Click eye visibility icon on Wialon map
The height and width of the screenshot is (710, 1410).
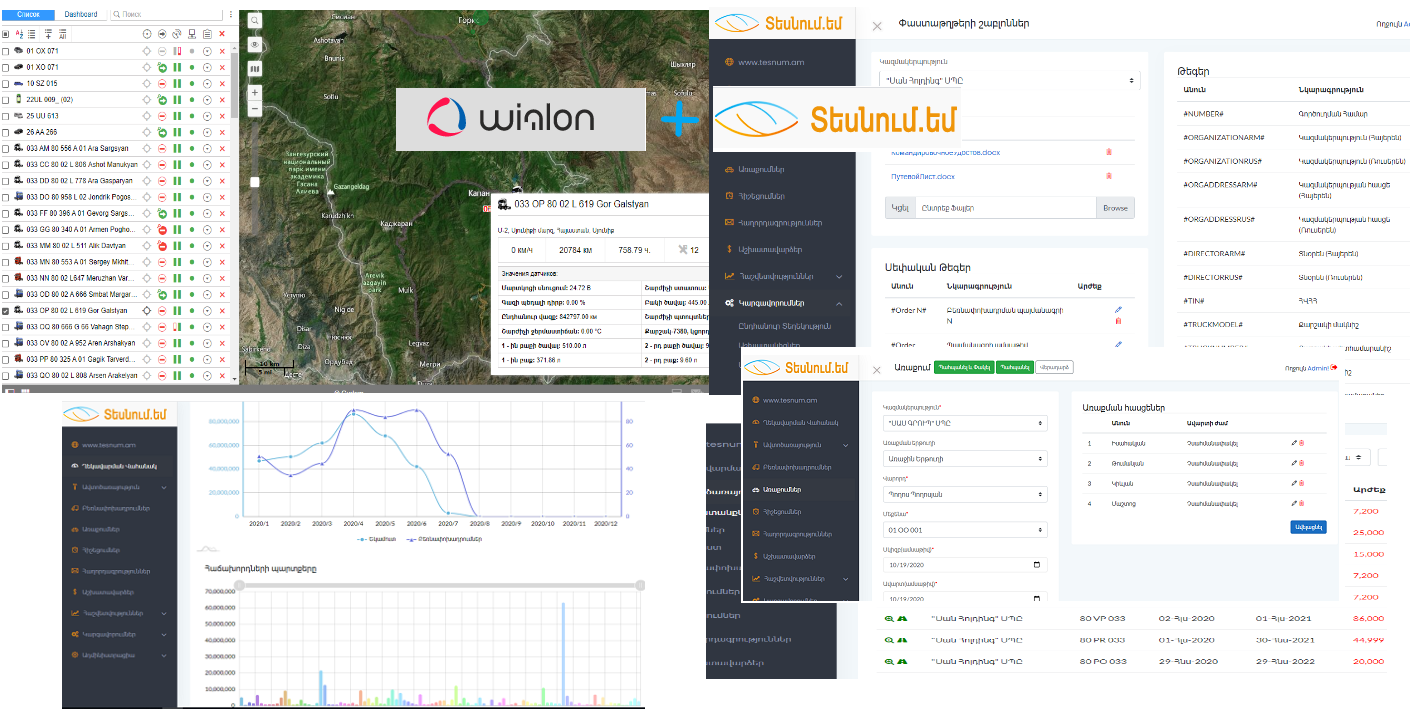[255, 44]
